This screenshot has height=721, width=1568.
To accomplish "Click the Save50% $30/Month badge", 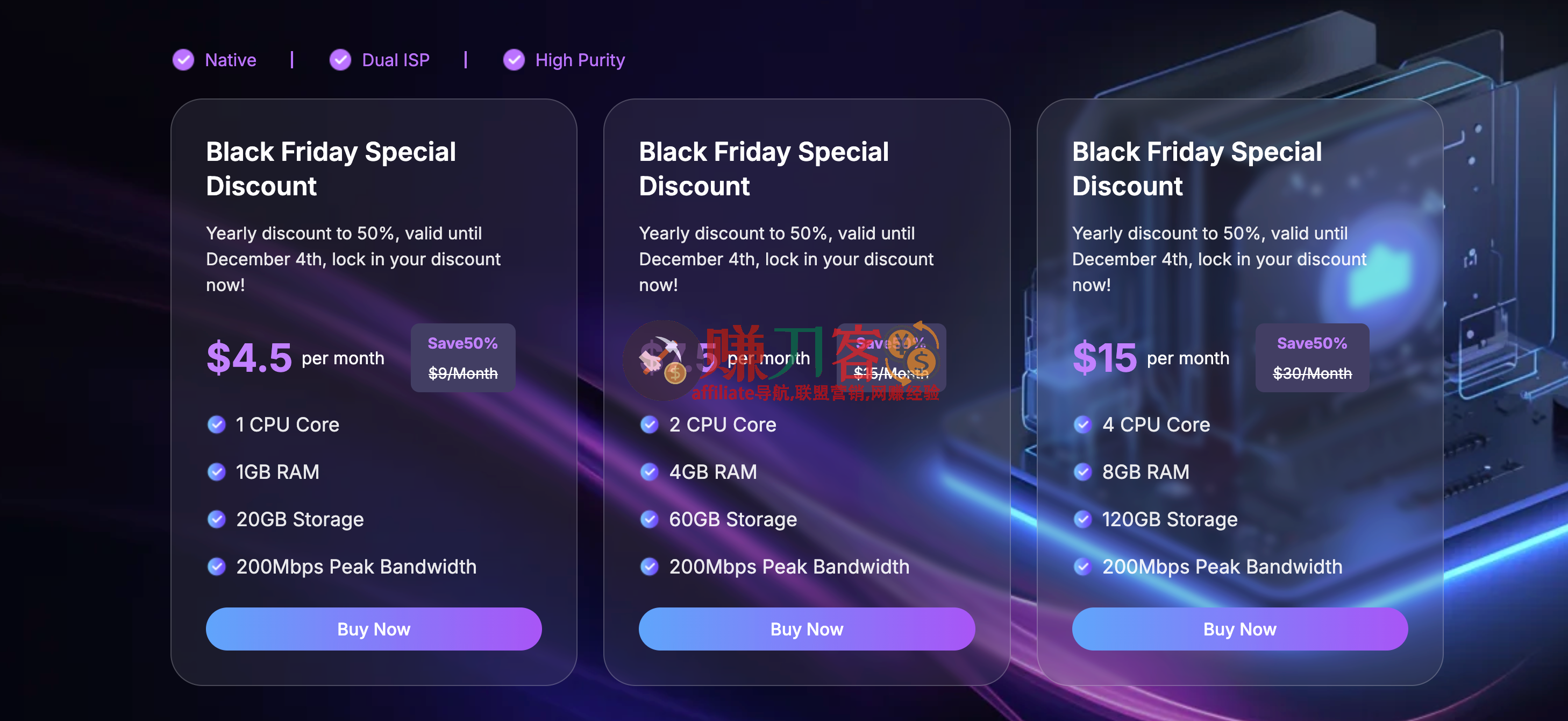I will [x=1312, y=358].
